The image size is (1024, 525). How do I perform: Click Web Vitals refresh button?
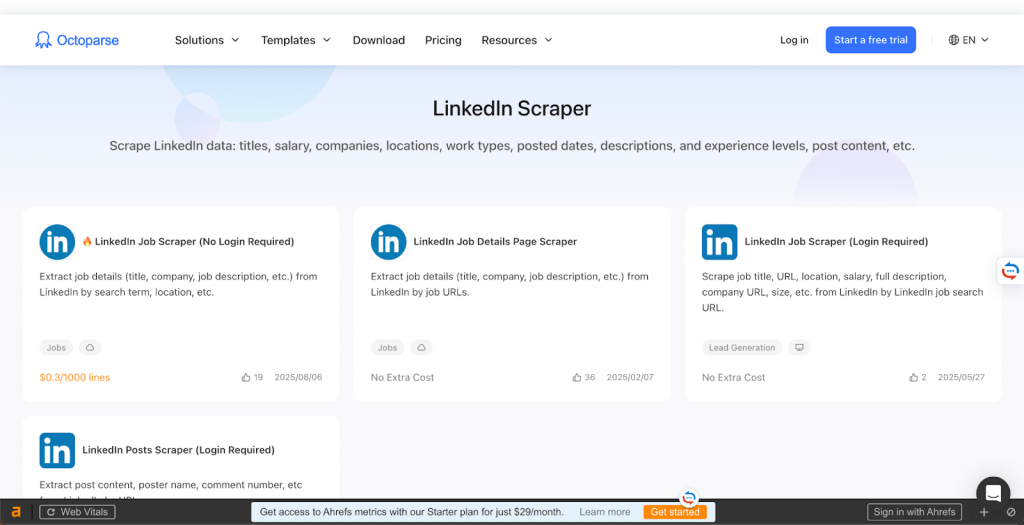click(x=78, y=512)
